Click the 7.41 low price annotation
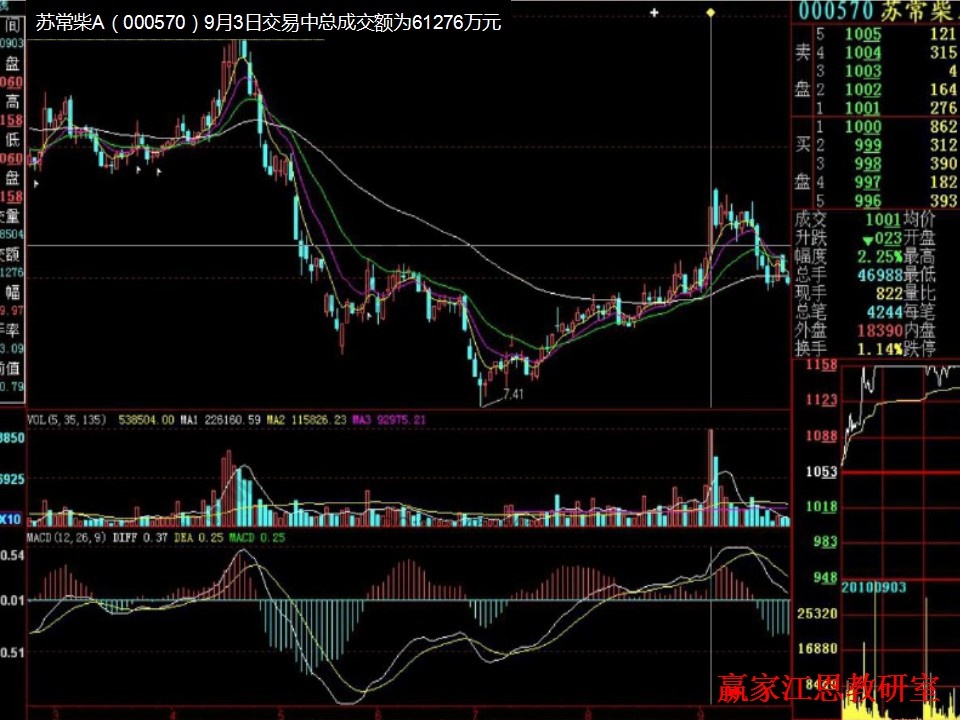This screenshot has height=720, width=960. pyautogui.click(x=513, y=394)
